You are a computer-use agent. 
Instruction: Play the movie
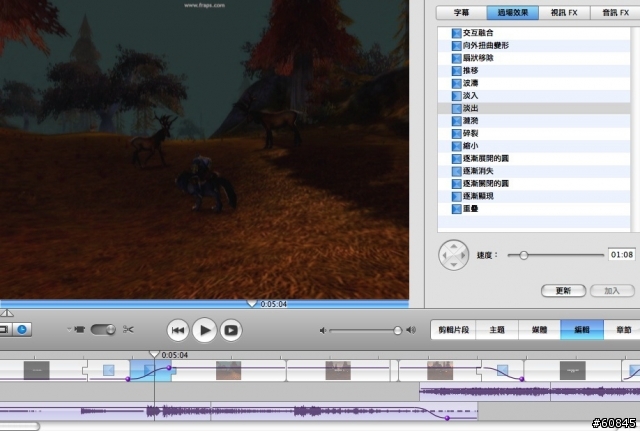tap(204, 330)
